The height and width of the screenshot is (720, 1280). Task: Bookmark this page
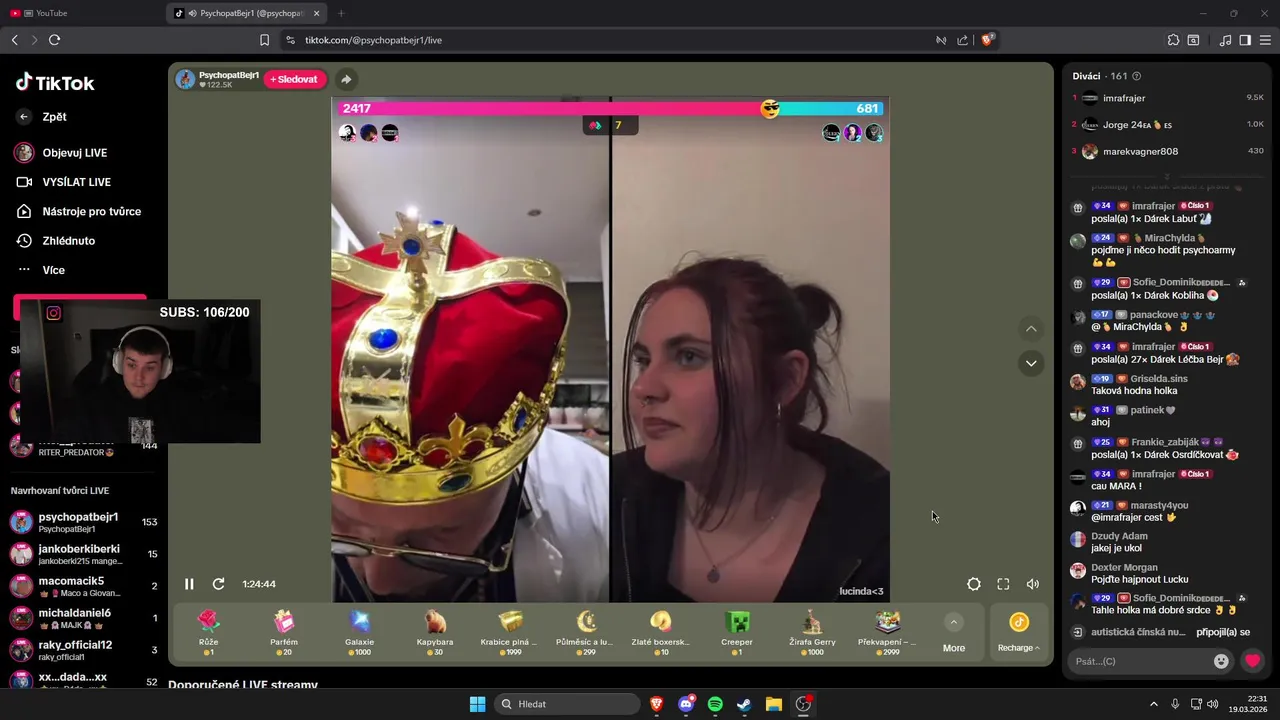264,40
